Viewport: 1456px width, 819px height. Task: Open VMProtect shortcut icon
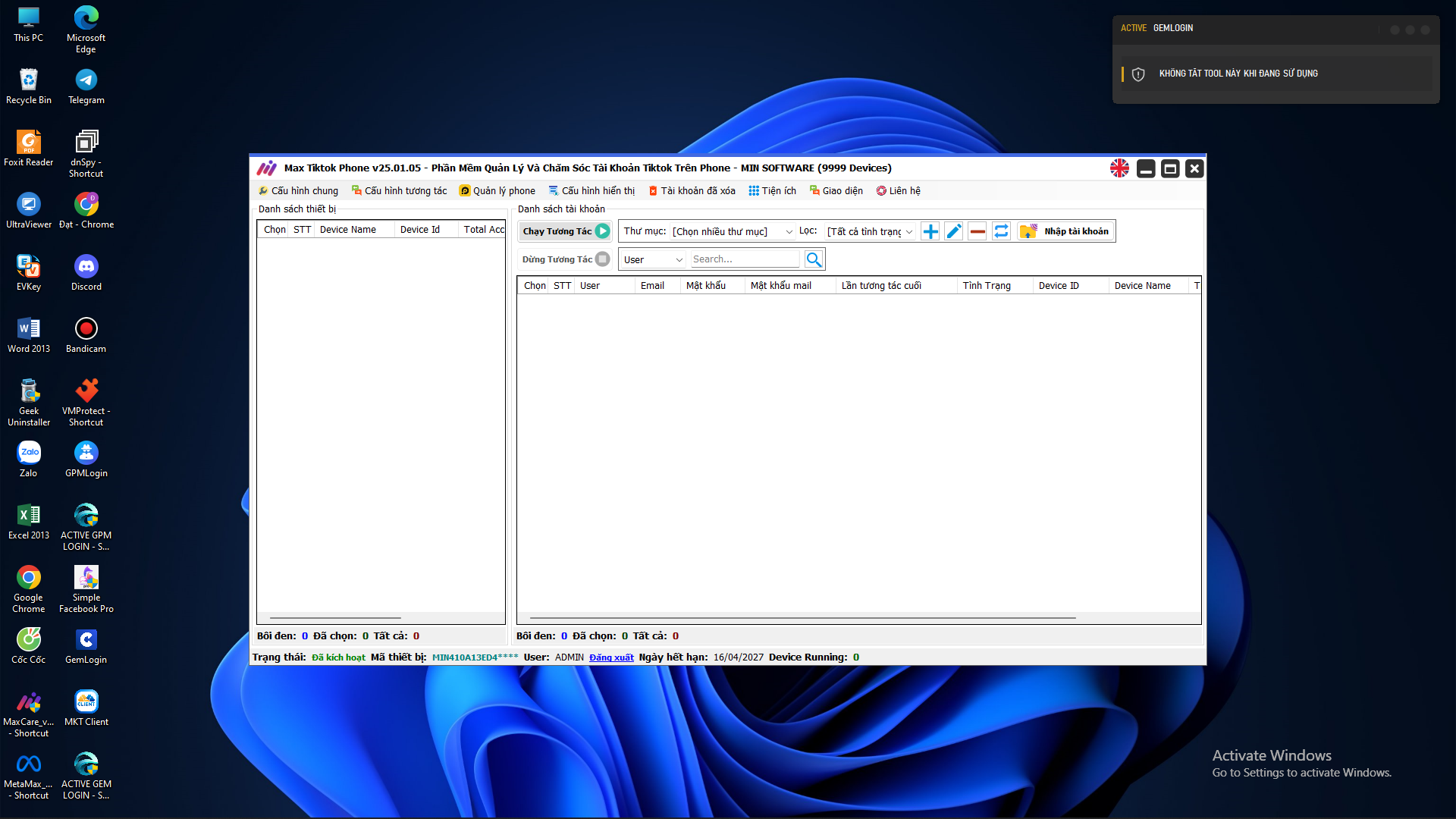point(86,402)
